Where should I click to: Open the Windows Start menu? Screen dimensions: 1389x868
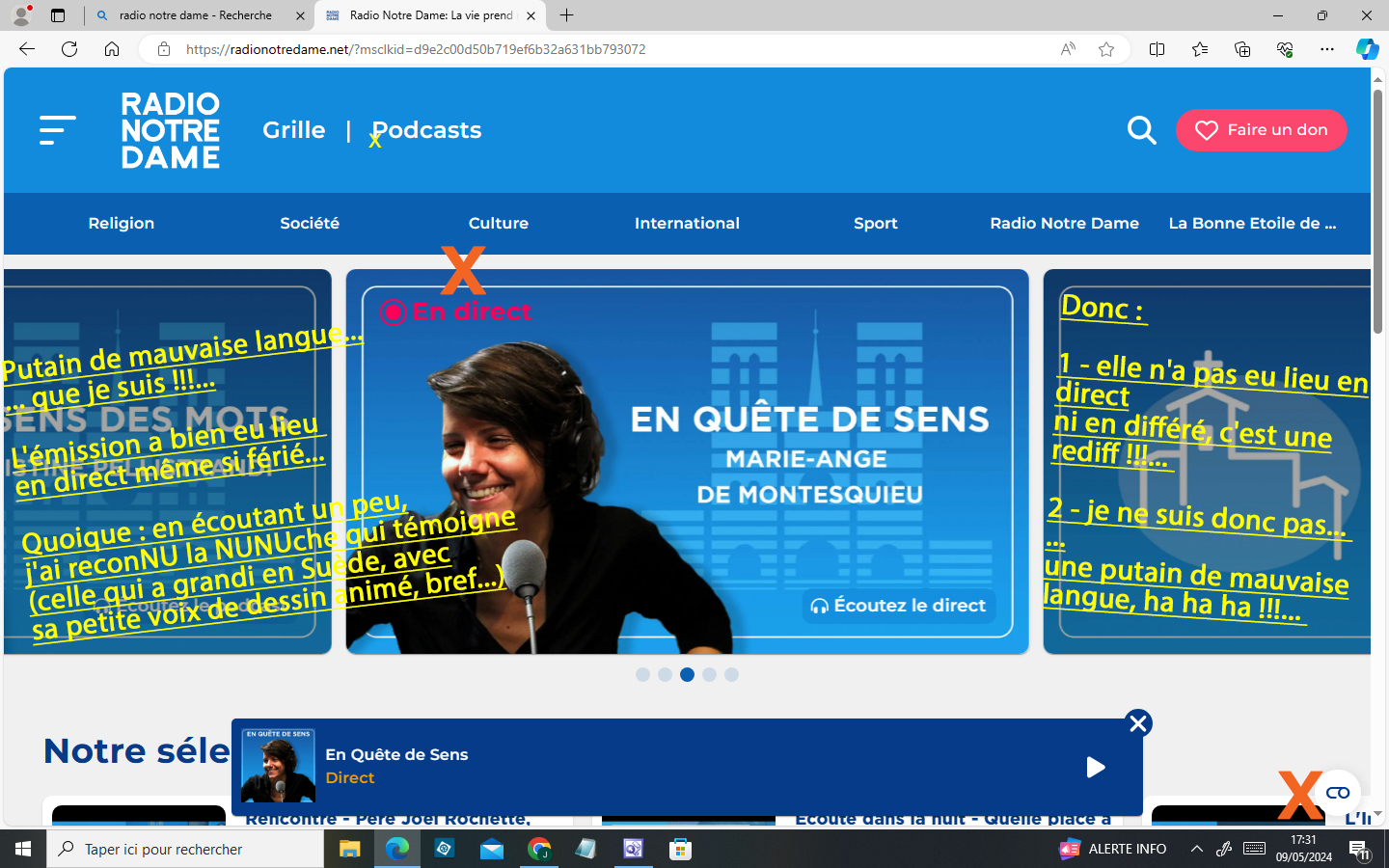click(x=23, y=849)
